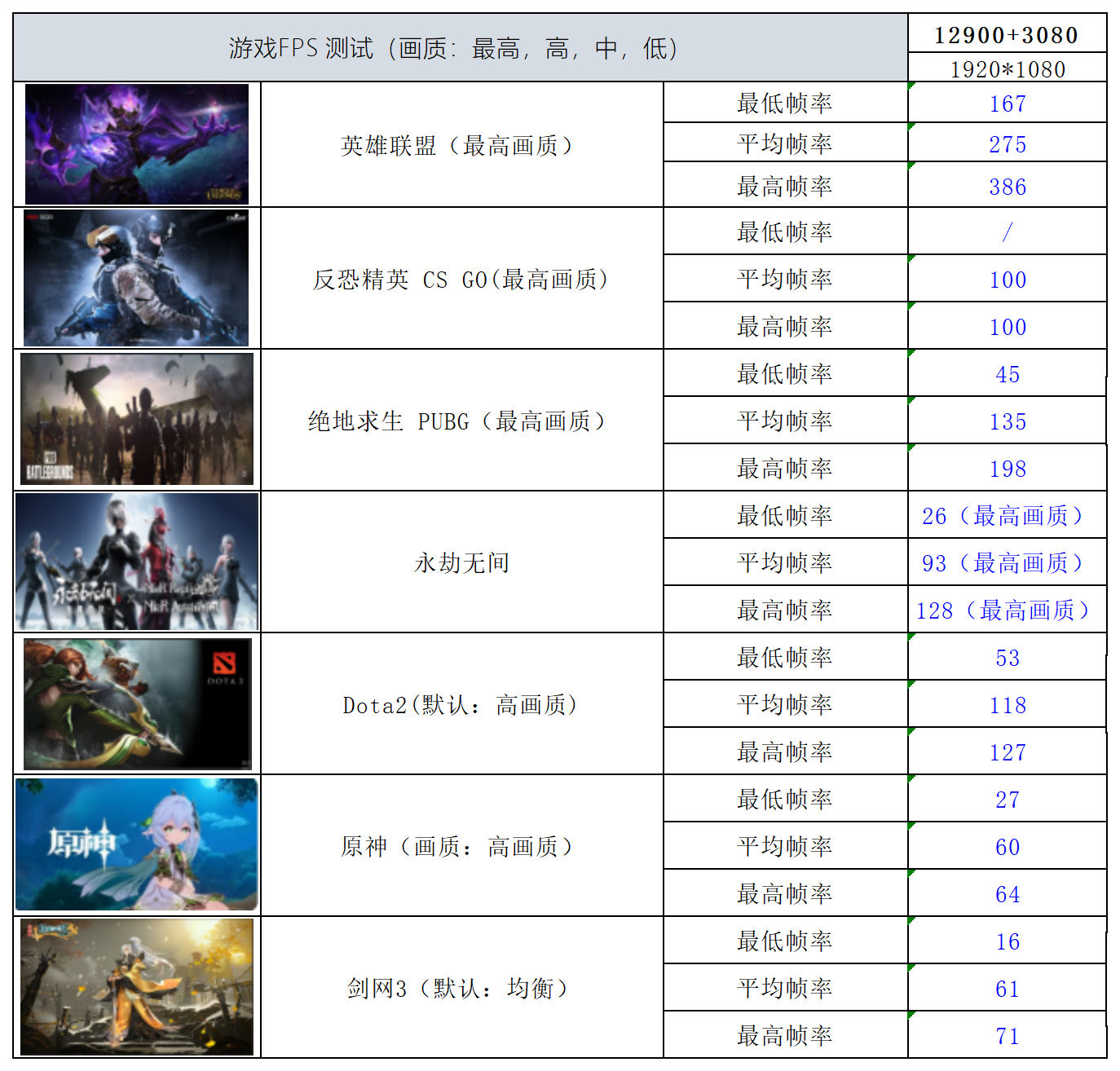Select the 12900+3080 header cell

tap(1008, 34)
